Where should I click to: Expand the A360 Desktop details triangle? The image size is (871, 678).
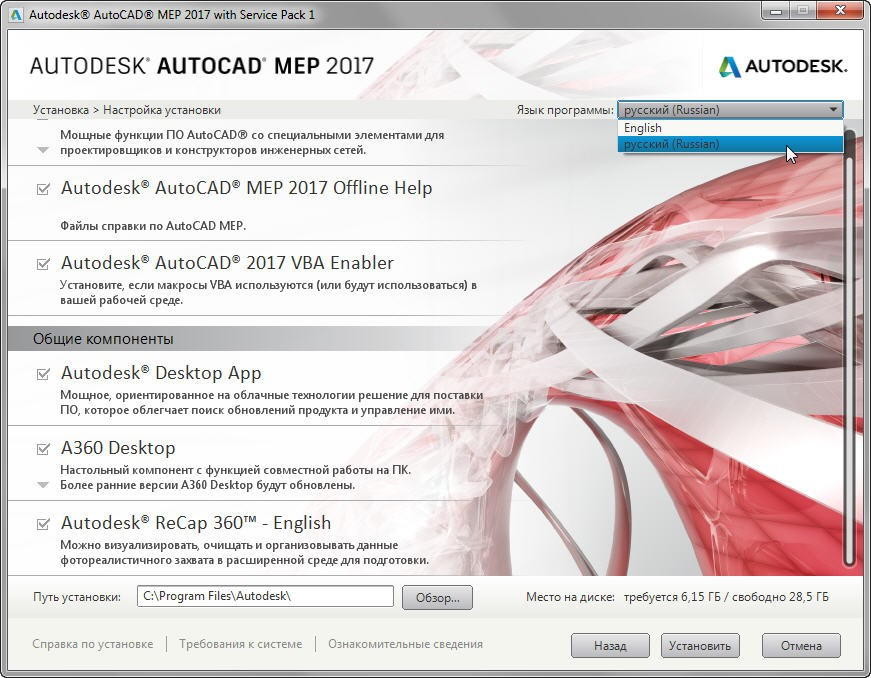point(43,485)
